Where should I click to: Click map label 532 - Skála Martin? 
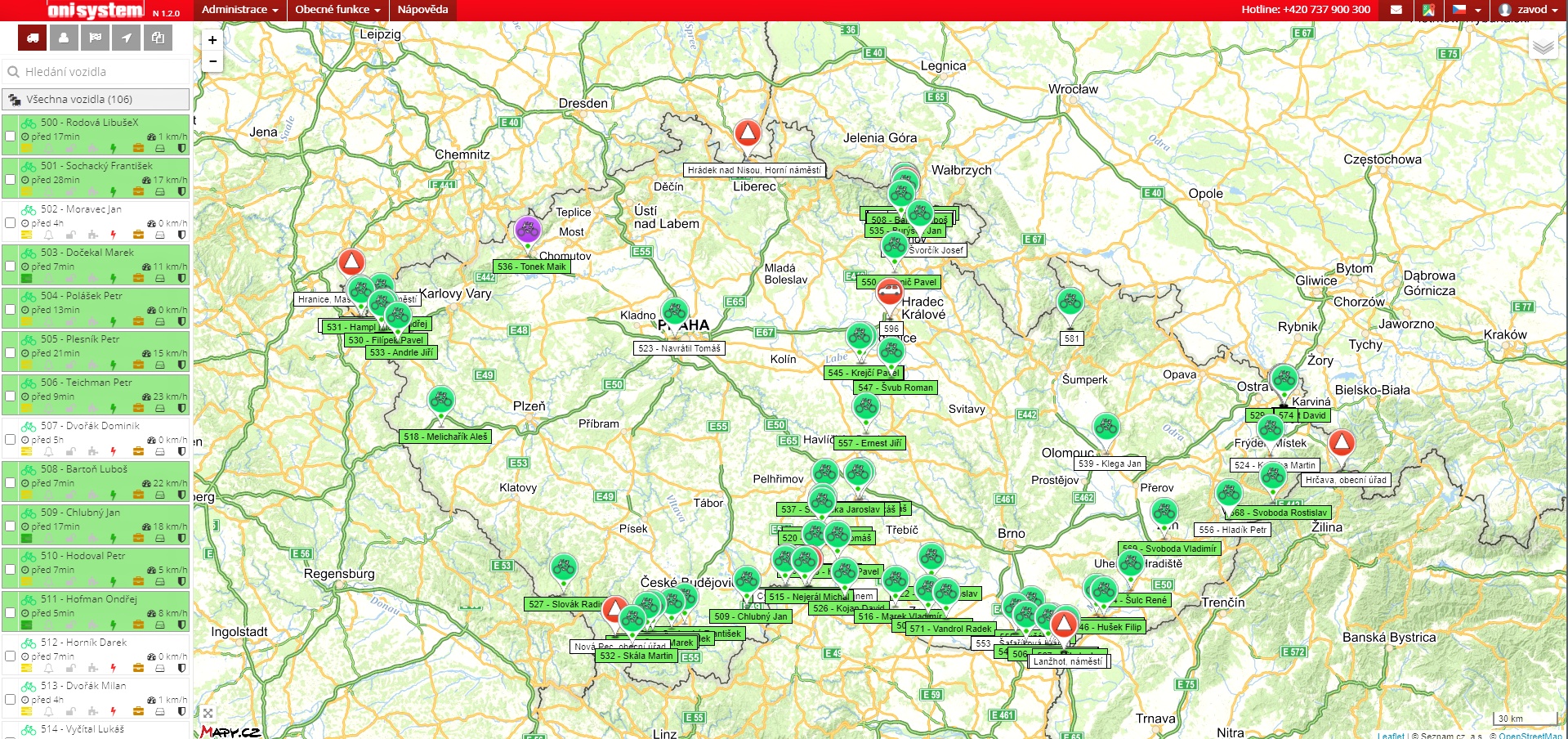point(637,656)
